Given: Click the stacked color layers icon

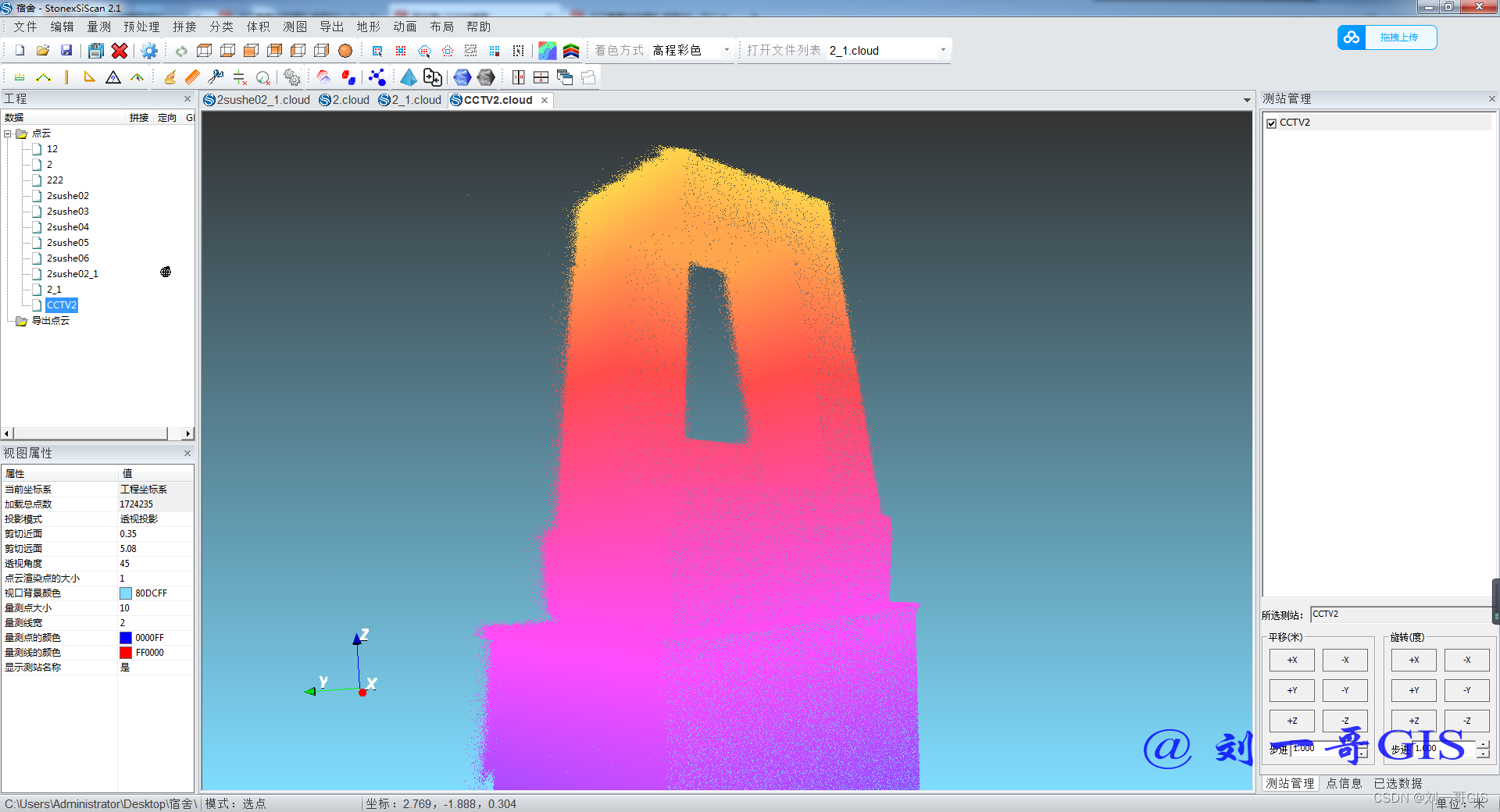Looking at the screenshot, I should click(571, 51).
